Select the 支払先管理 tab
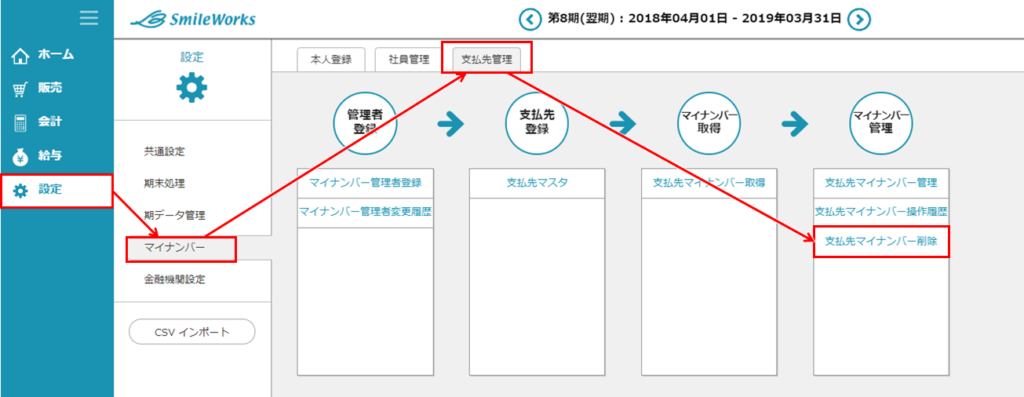This screenshot has height=397, width=1024. [x=487, y=59]
